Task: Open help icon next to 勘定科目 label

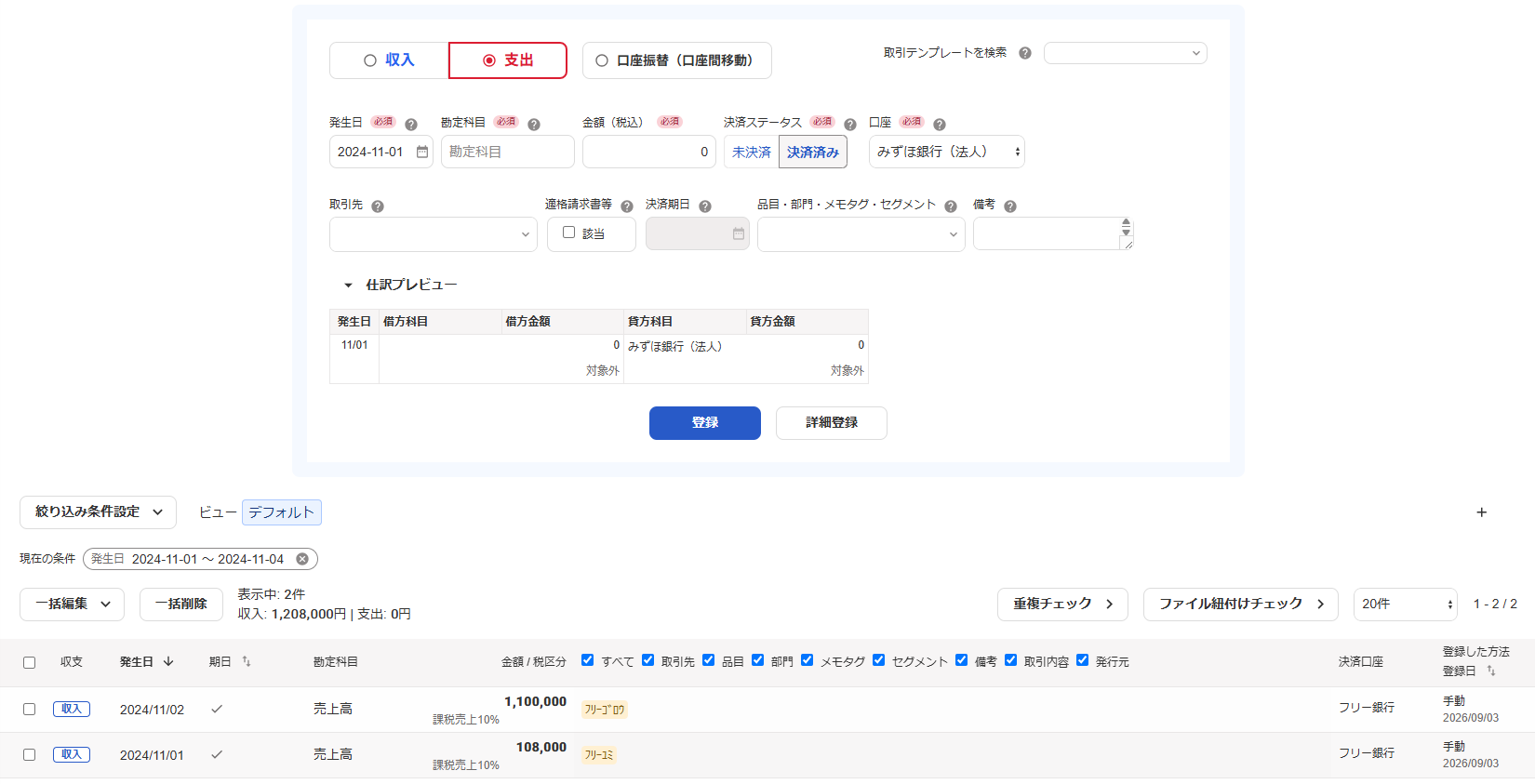Action: point(534,125)
